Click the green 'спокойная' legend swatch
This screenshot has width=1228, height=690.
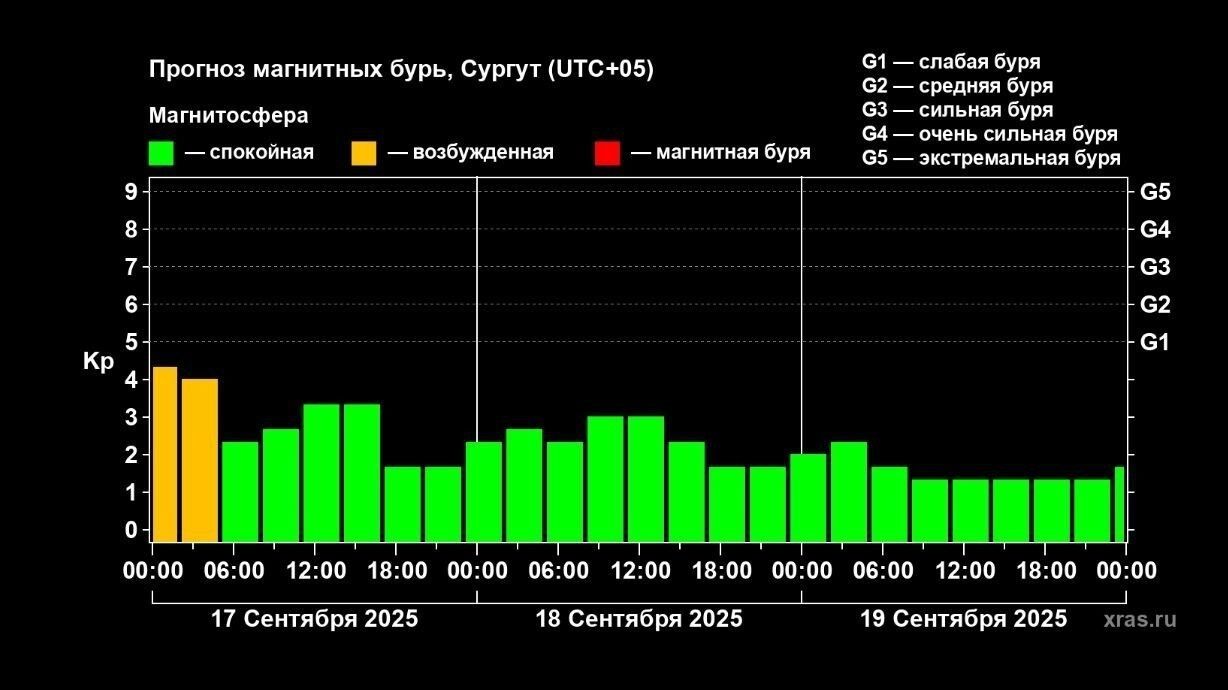pos(160,153)
